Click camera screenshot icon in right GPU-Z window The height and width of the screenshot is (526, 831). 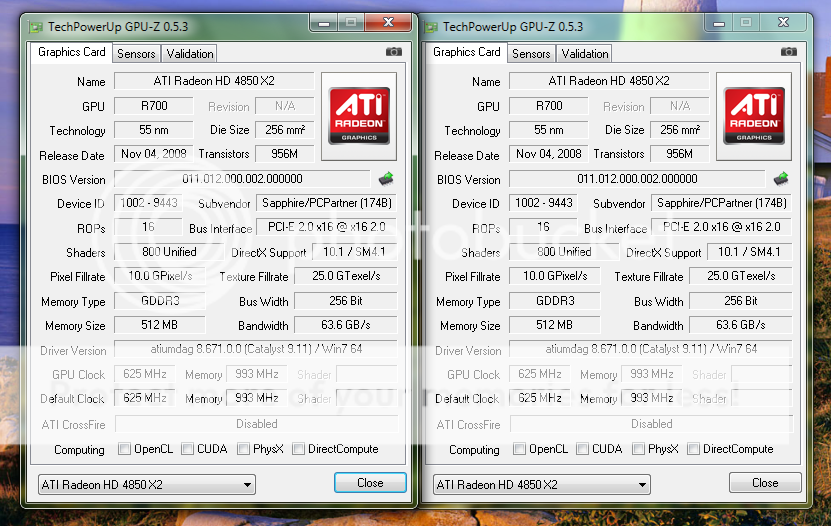pos(789,51)
